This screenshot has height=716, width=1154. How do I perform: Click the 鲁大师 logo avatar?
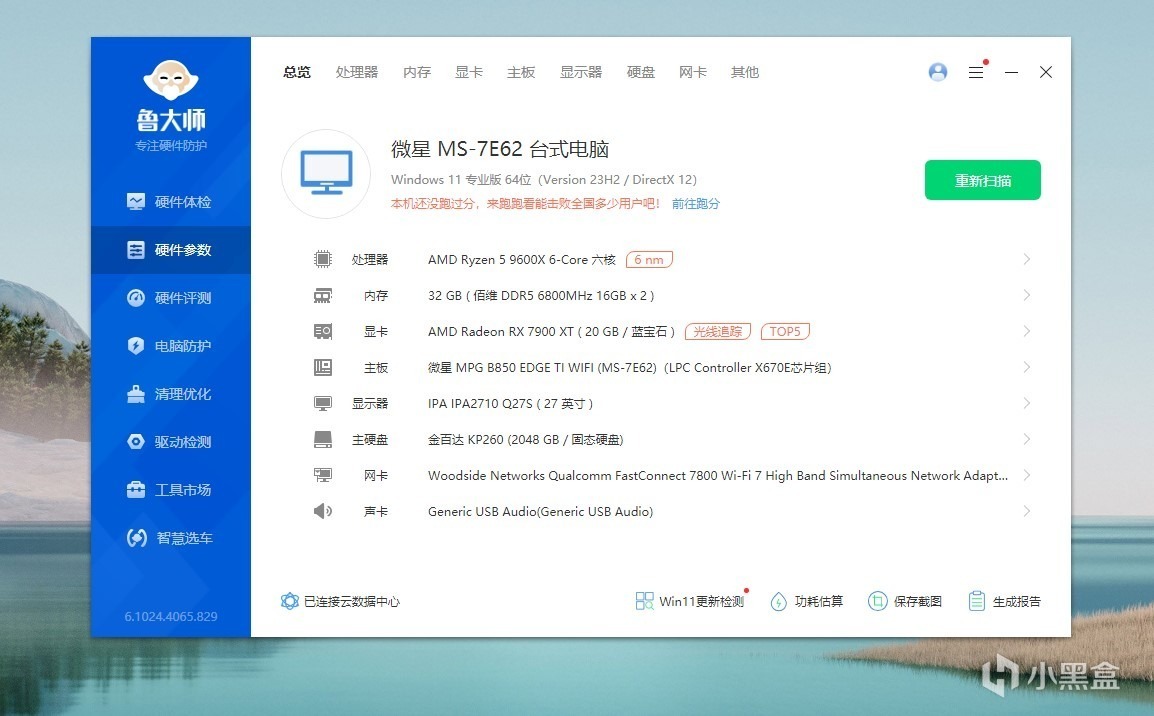(x=171, y=79)
